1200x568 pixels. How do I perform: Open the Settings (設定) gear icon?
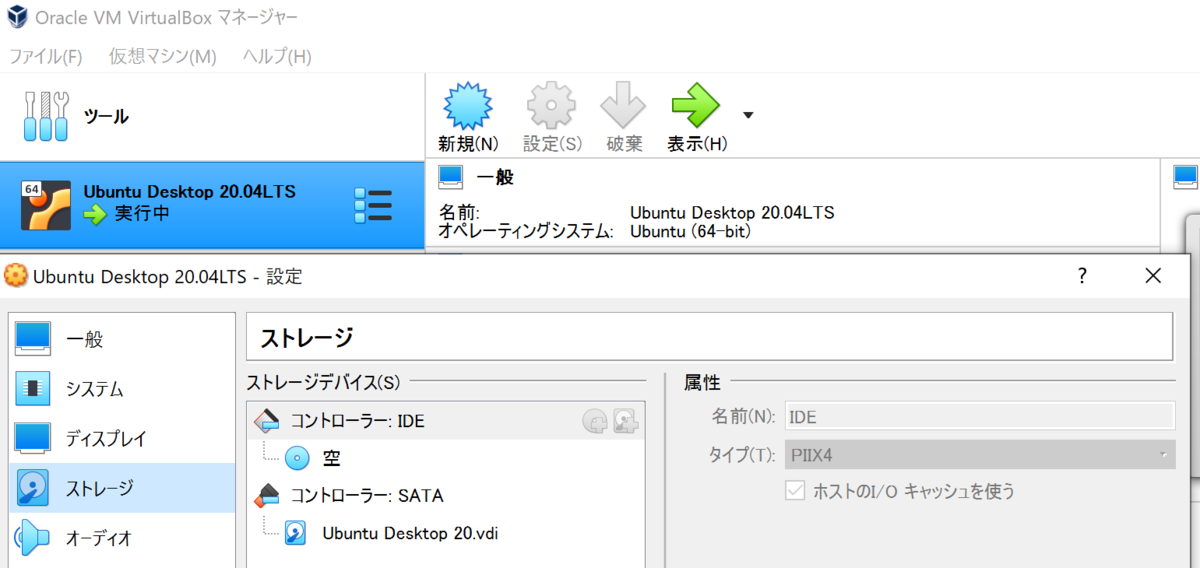pyautogui.click(x=551, y=104)
